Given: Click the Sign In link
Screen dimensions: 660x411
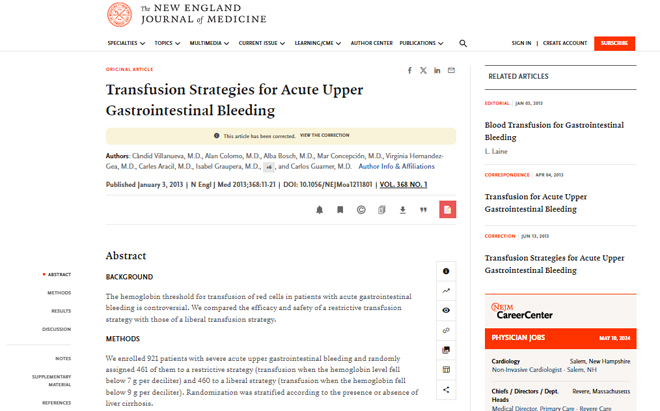Looking at the screenshot, I should 521,43.
